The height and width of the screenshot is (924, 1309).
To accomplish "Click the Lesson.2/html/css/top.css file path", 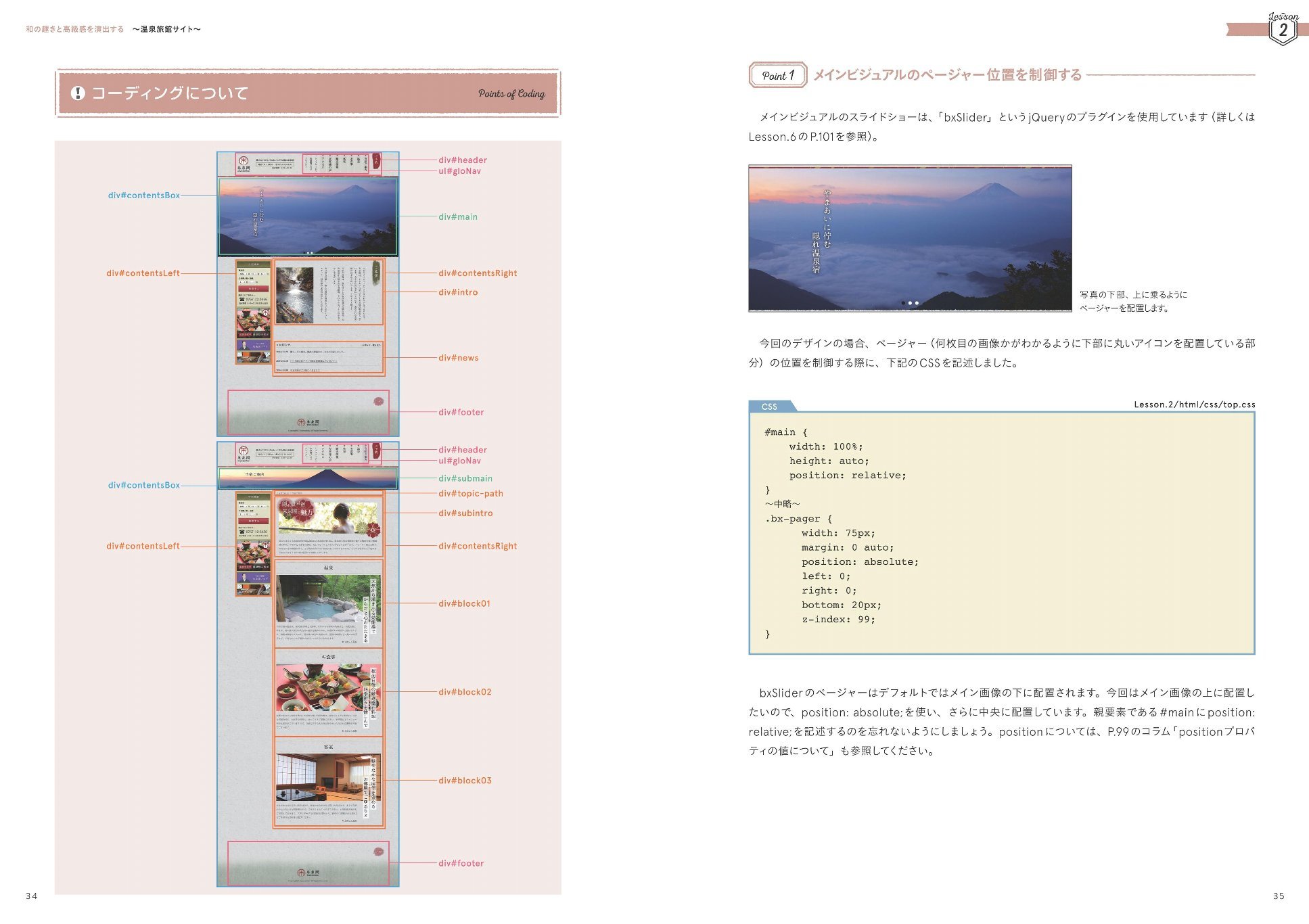I will pyautogui.click(x=1194, y=405).
